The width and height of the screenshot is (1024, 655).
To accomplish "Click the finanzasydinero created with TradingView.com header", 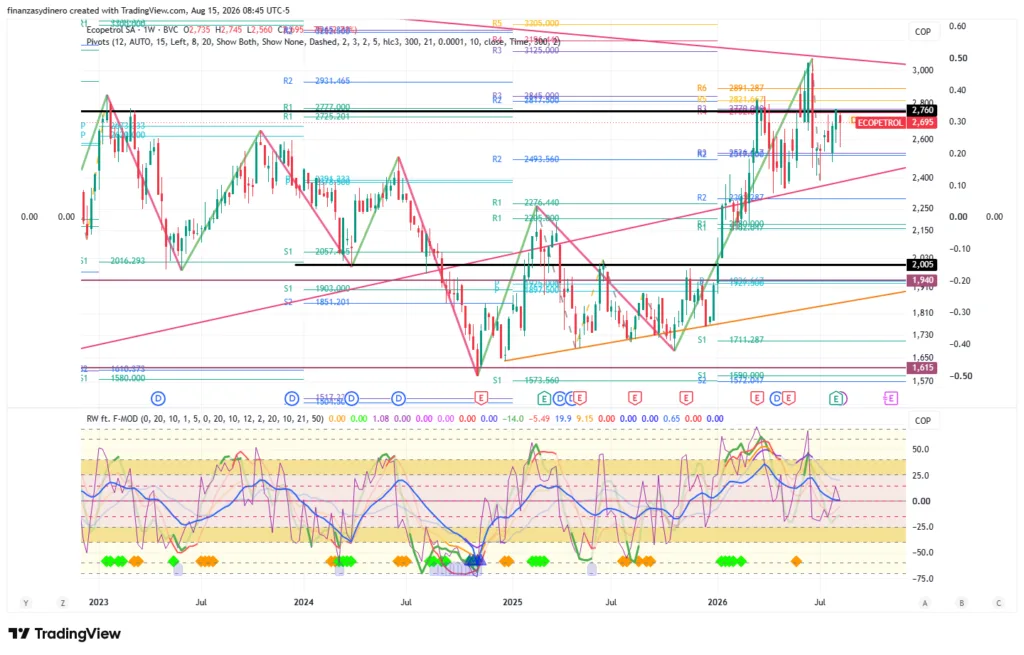I will click(148, 10).
